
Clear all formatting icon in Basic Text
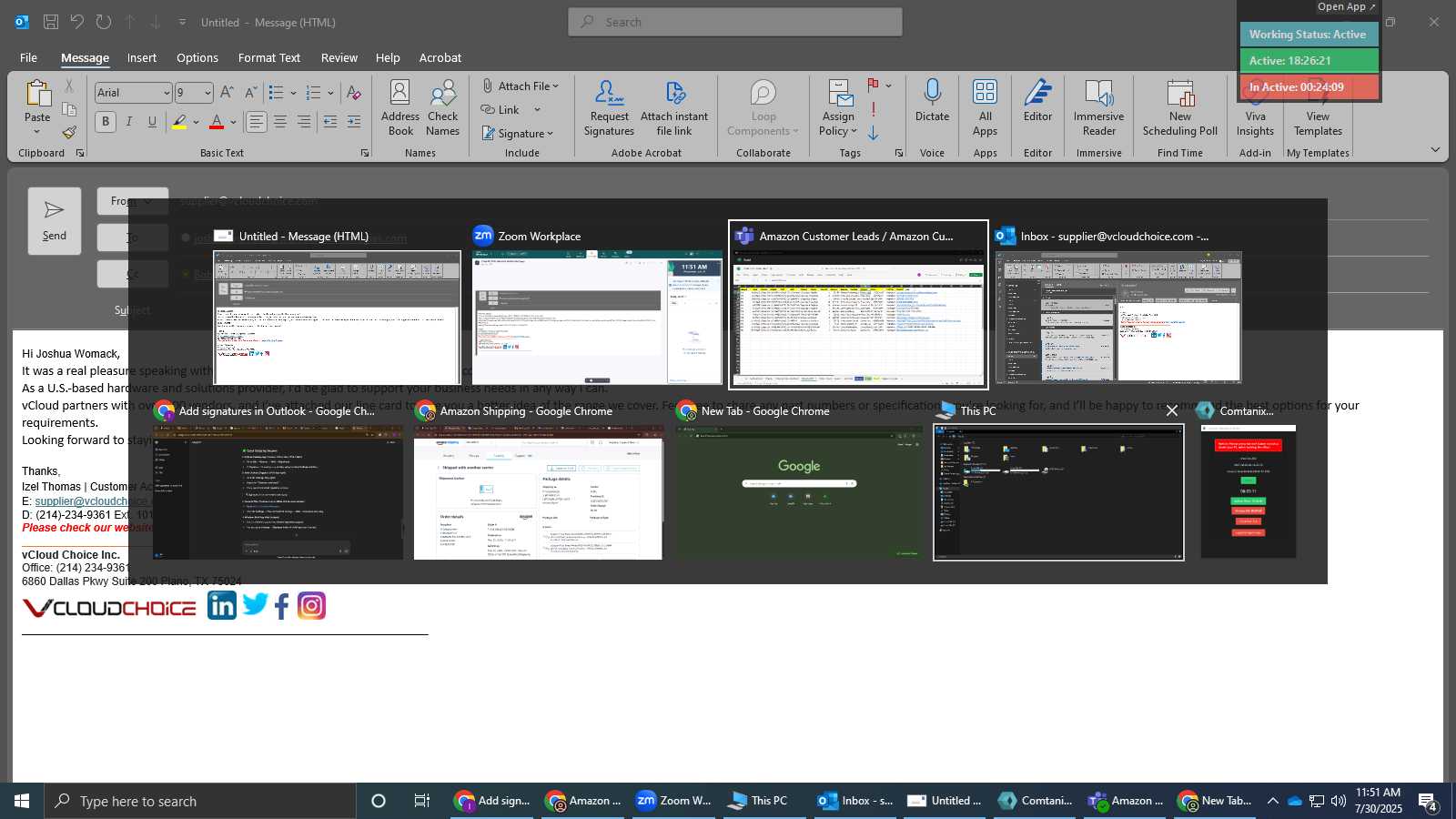point(354,92)
